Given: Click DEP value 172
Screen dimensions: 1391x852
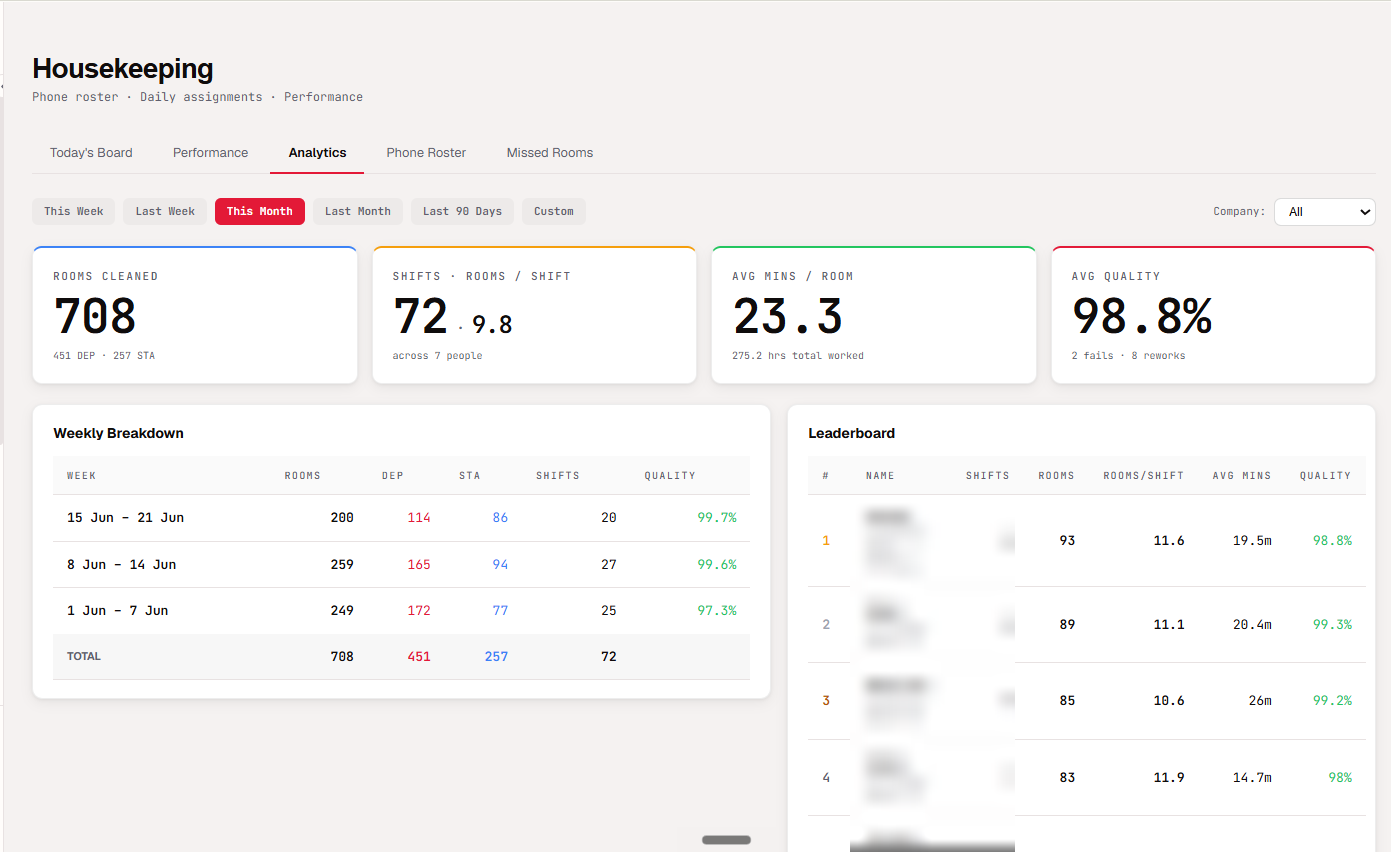Looking at the screenshot, I should [x=419, y=610].
